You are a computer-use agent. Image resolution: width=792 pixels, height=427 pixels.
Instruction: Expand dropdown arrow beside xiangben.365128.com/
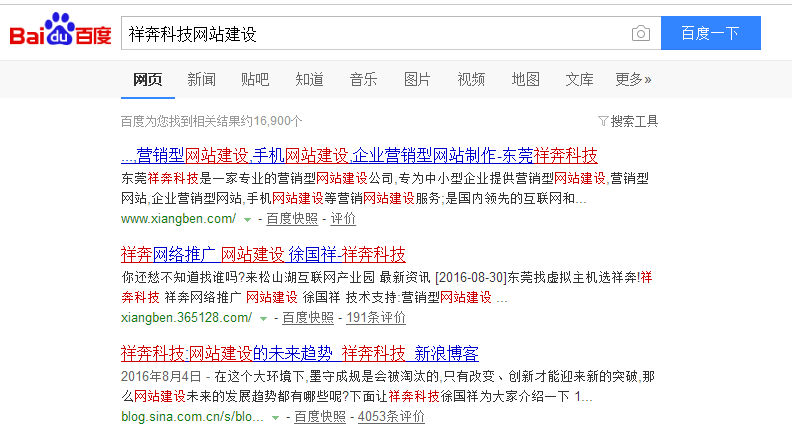263,319
